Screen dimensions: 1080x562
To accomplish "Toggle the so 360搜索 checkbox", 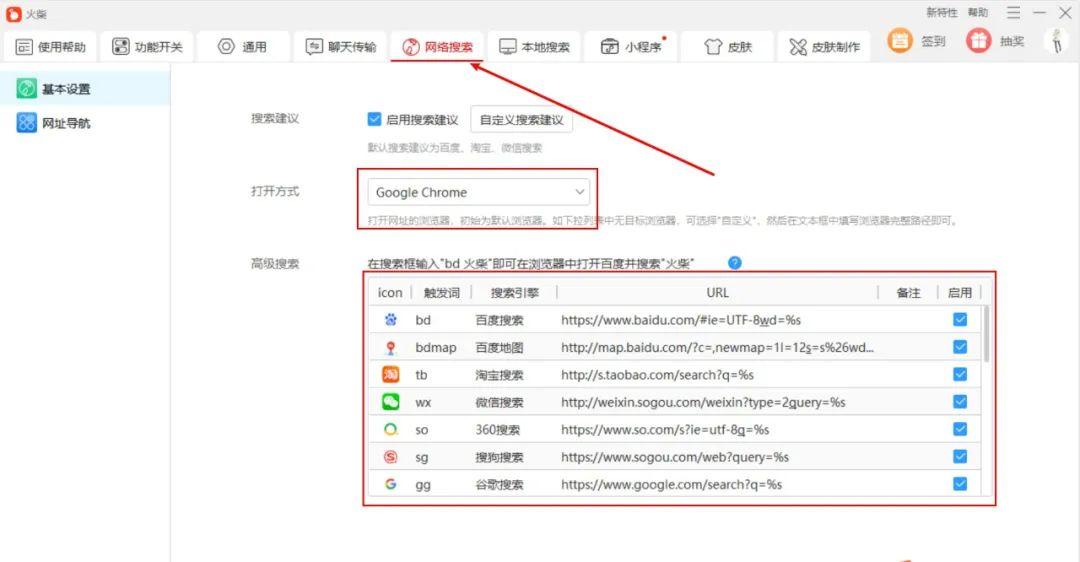I will (959, 429).
